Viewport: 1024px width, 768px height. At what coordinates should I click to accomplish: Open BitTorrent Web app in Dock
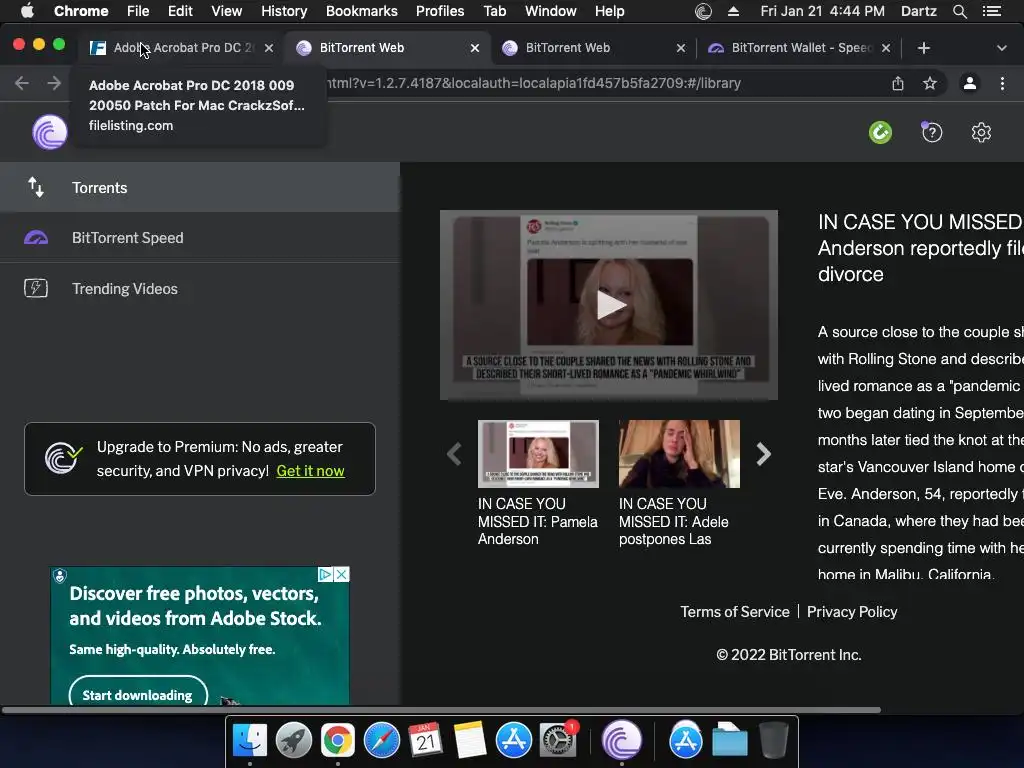(x=622, y=740)
